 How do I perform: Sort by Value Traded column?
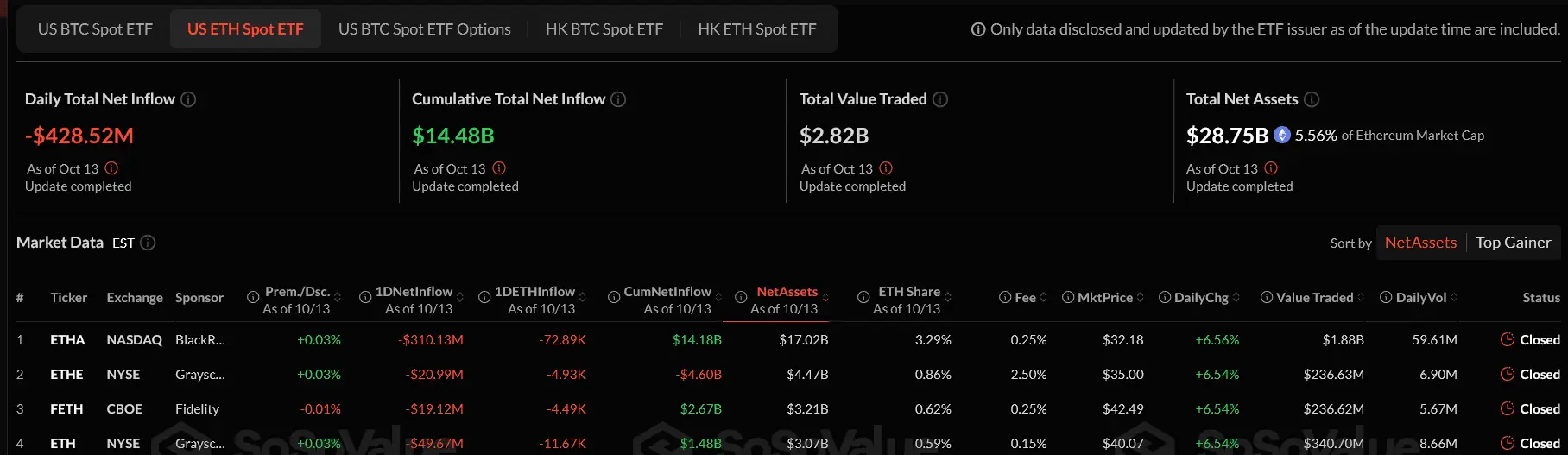1314,297
